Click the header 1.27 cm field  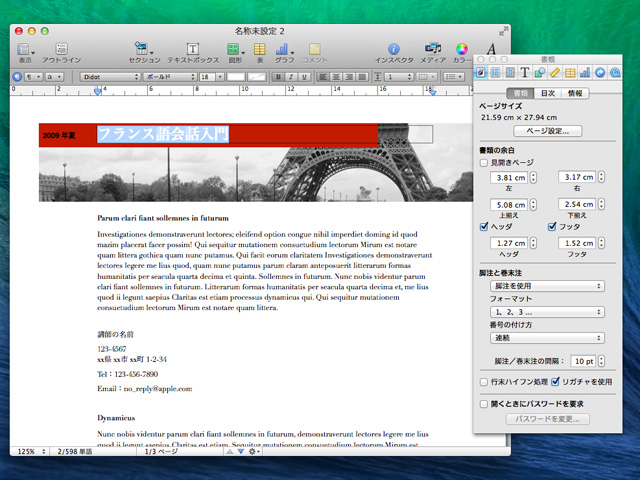[x=509, y=243]
